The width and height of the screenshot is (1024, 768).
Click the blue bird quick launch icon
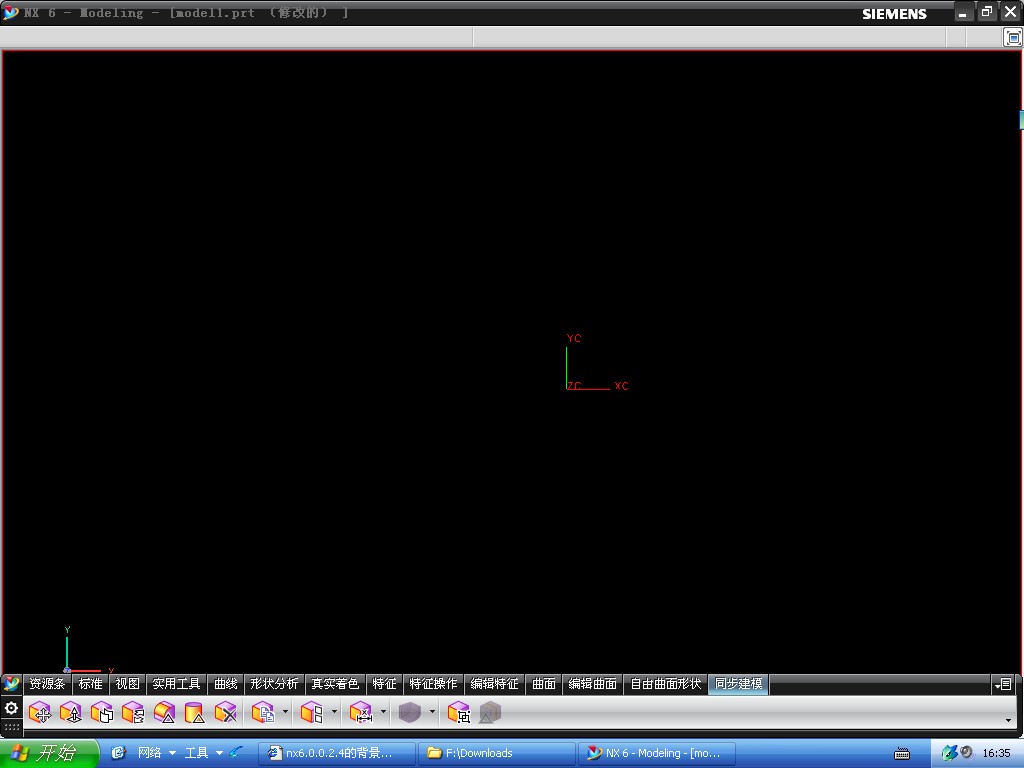click(236, 752)
